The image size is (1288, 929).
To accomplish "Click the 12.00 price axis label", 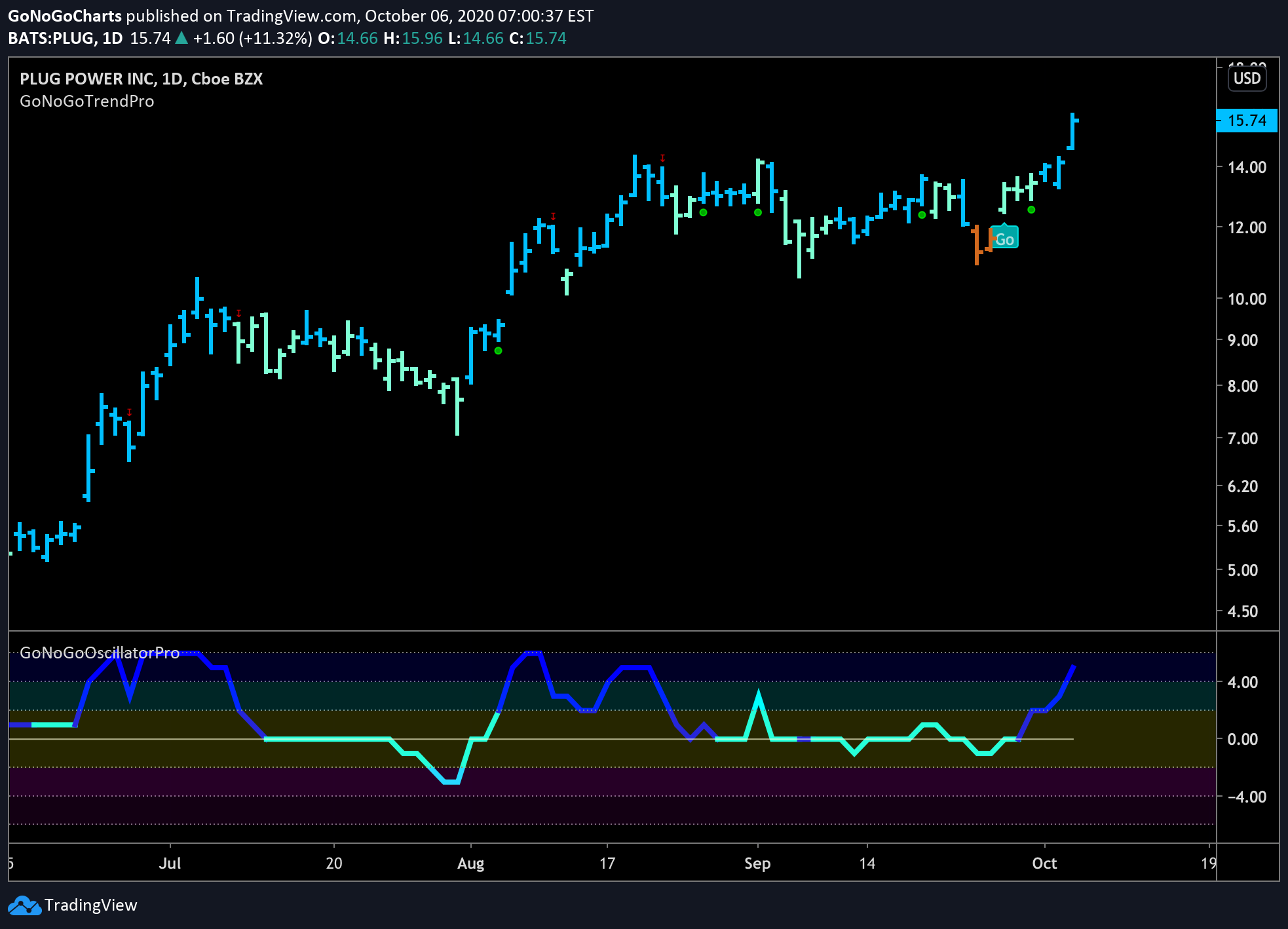I will (x=1247, y=227).
